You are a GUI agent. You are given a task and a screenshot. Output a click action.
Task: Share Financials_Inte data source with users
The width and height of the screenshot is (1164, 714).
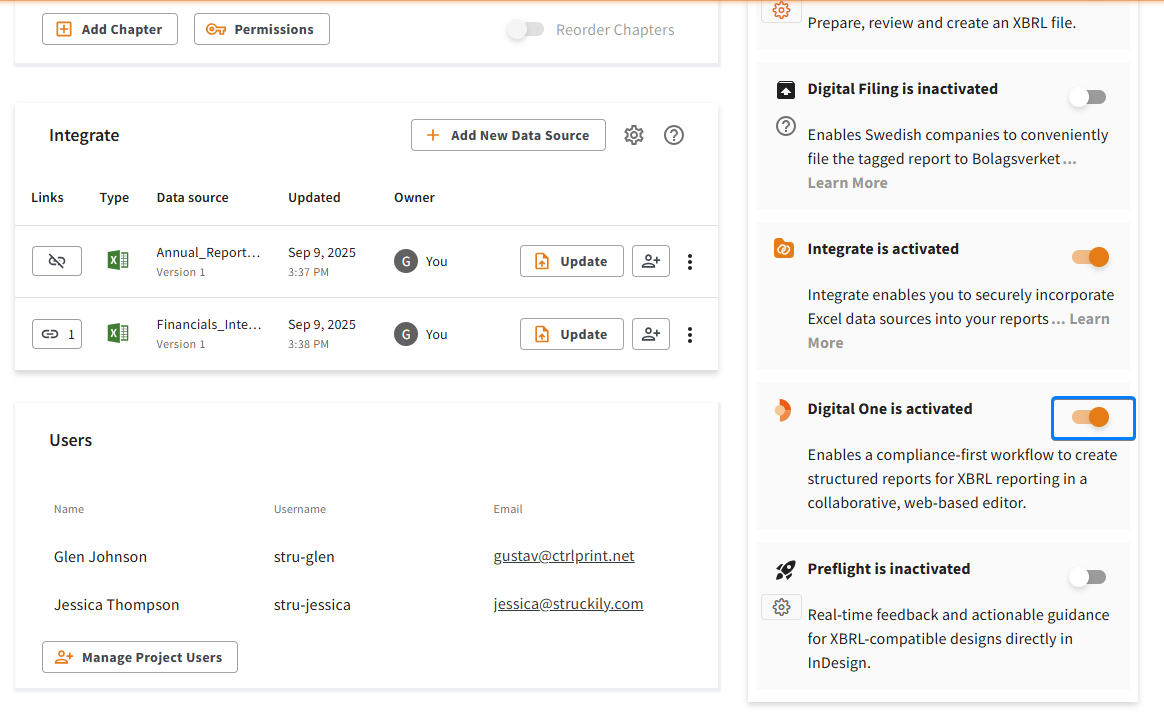point(651,334)
